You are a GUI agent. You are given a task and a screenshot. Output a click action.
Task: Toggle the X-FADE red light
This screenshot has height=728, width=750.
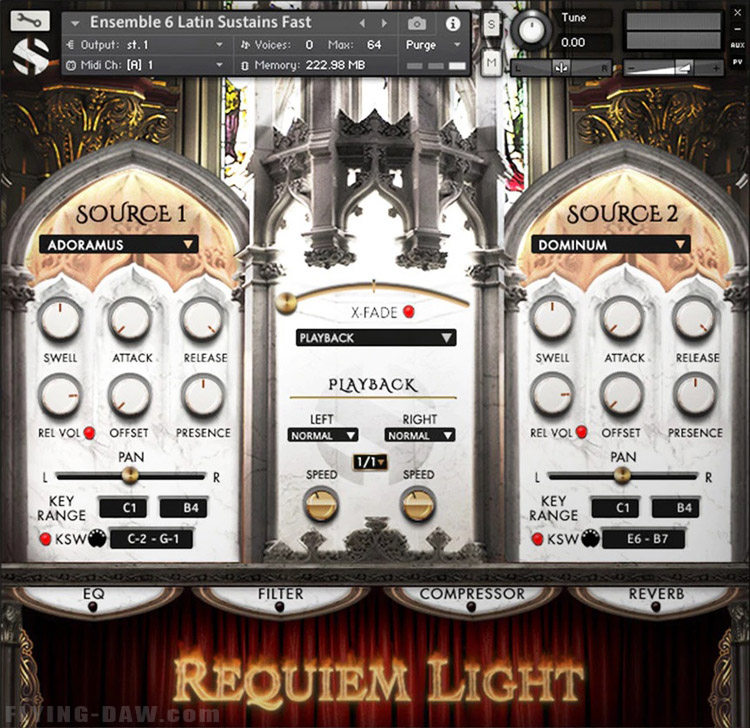coord(408,312)
